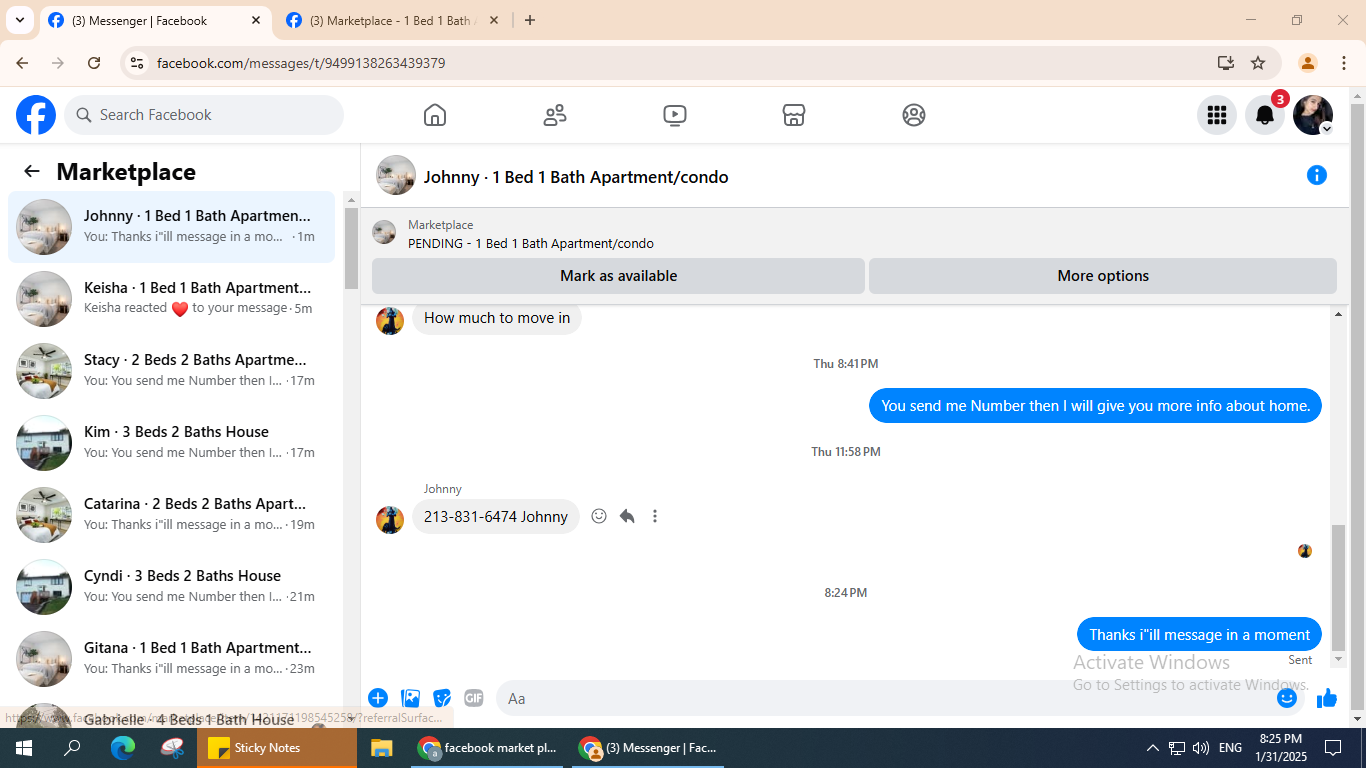Switch to the Marketplace 1 Bed browser tab
This screenshot has height=768, width=1366.
393,21
